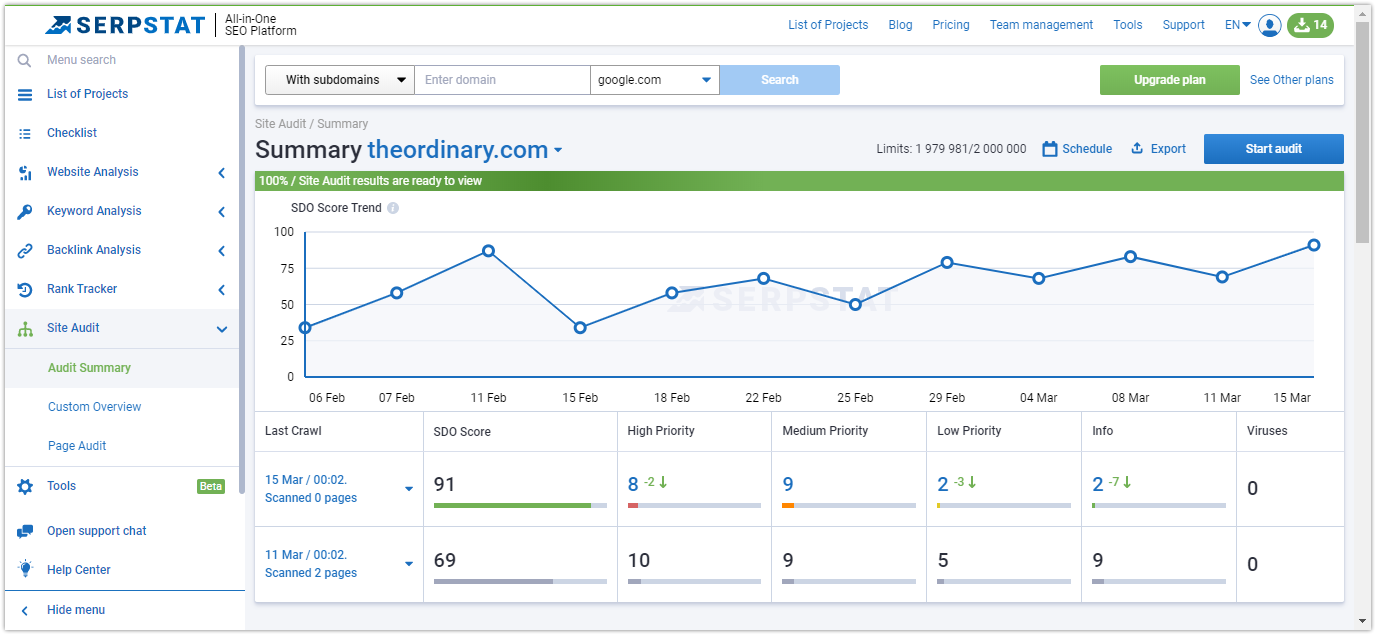Expand the Rank Tracker submenu chevron
The width and height of the screenshot is (1376, 635).
tap(222, 289)
